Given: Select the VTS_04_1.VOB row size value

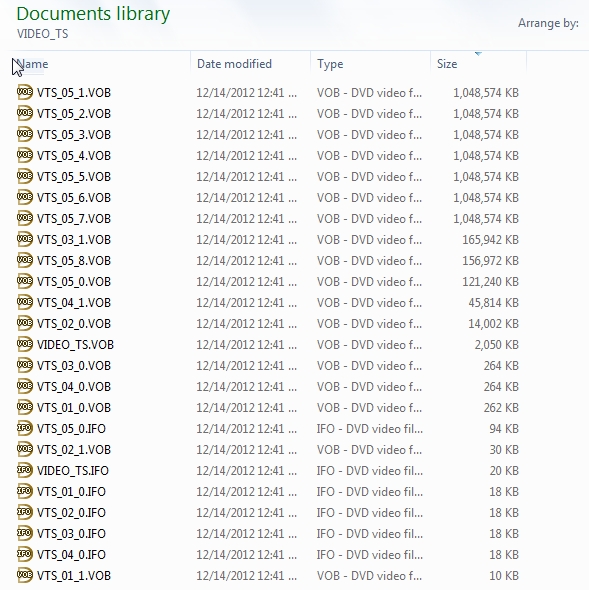Looking at the screenshot, I should click(x=493, y=303).
